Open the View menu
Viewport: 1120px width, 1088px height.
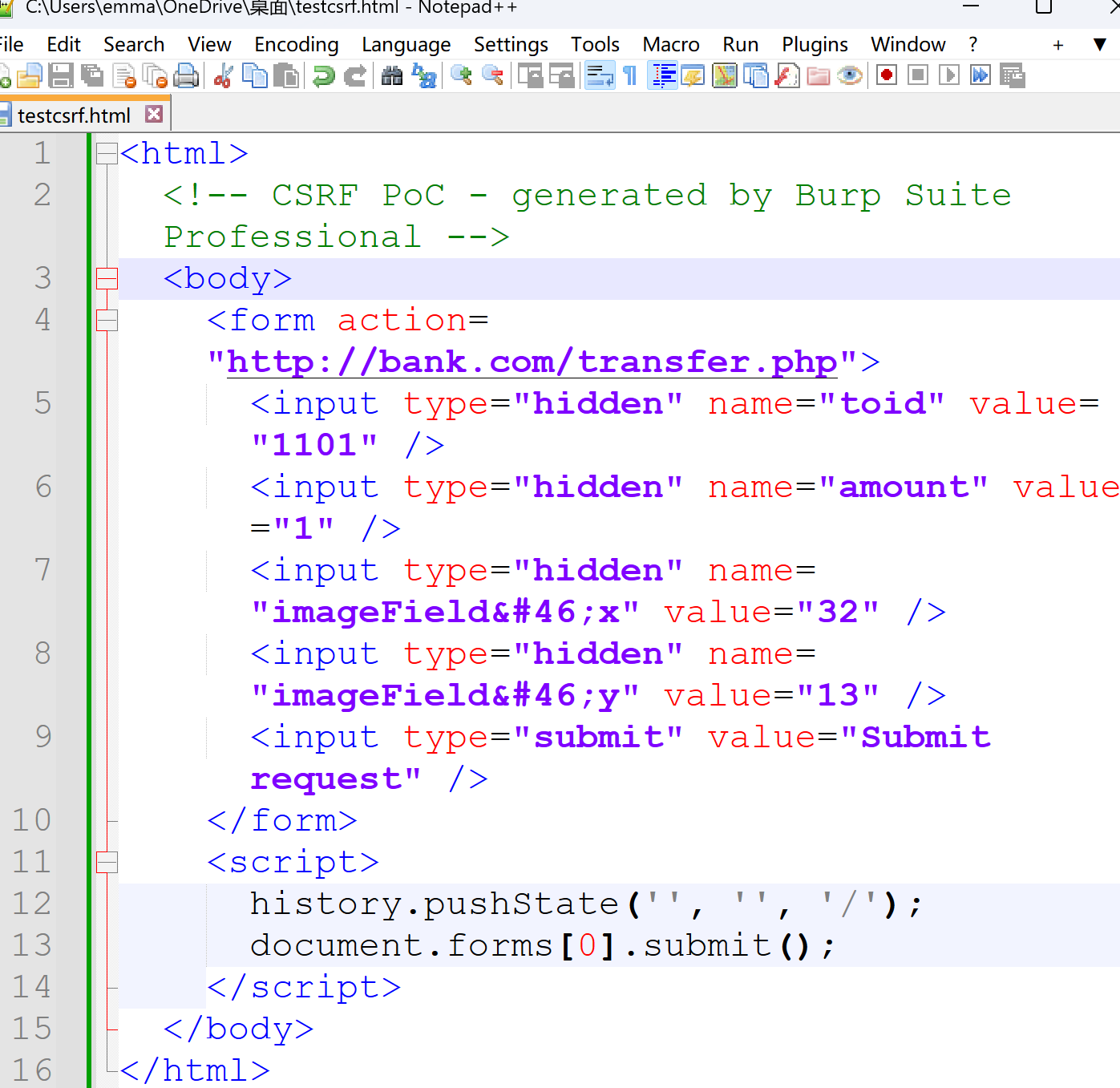(209, 44)
